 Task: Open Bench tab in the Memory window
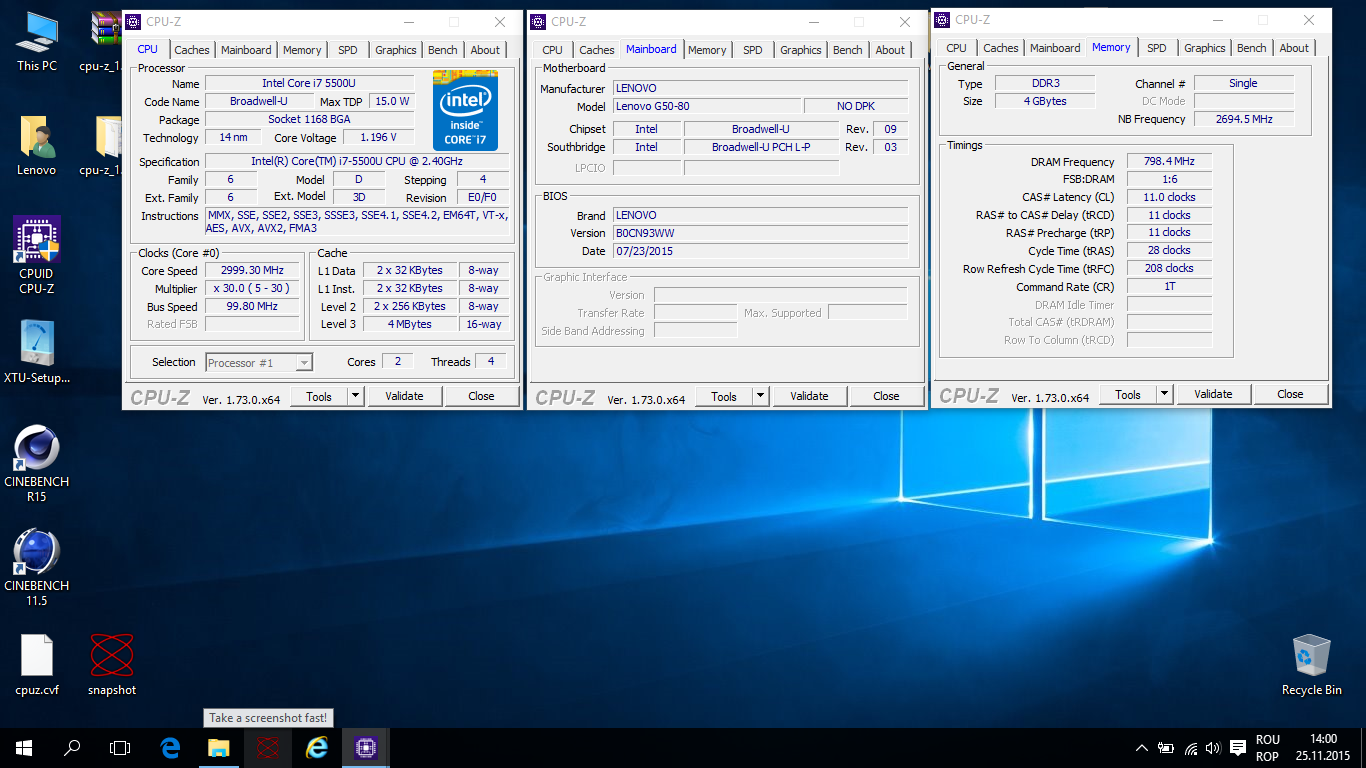[1252, 48]
